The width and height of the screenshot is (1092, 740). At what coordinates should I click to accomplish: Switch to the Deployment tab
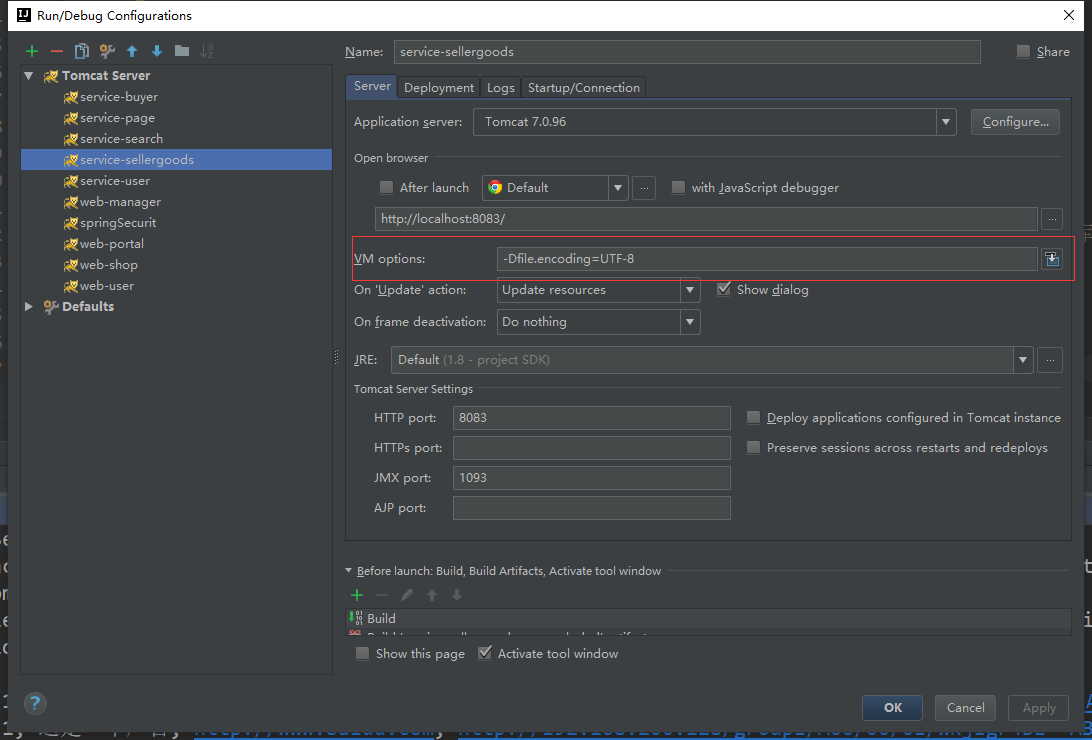tap(439, 88)
